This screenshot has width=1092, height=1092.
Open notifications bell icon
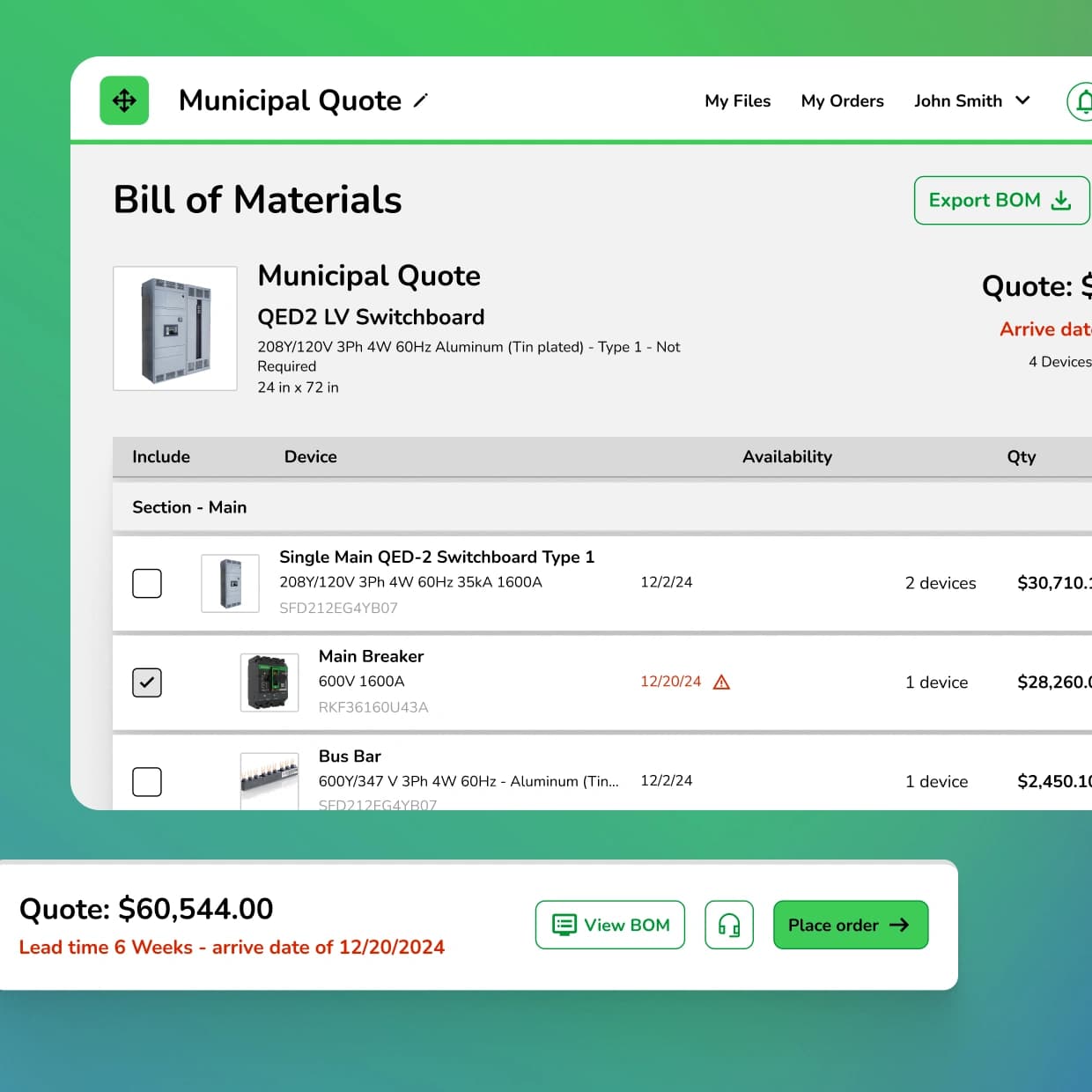point(1081,101)
